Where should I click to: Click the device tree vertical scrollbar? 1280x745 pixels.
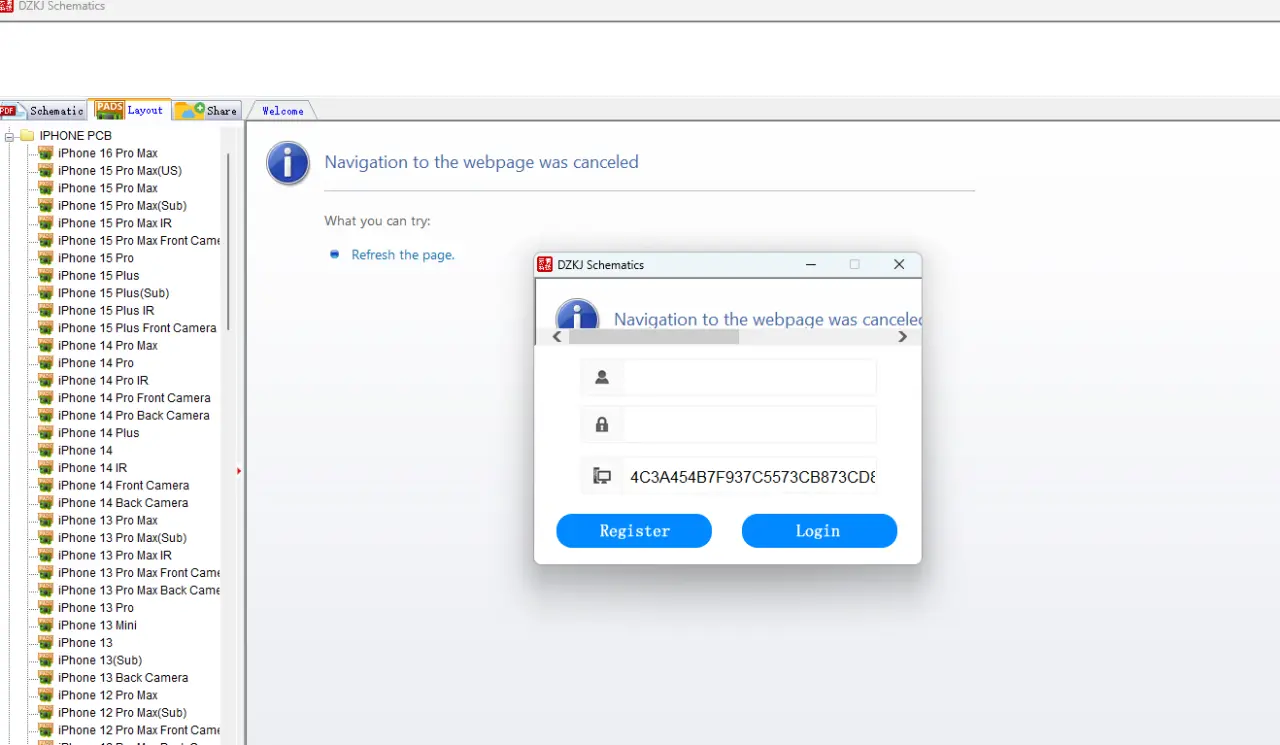[x=229, y=241]
